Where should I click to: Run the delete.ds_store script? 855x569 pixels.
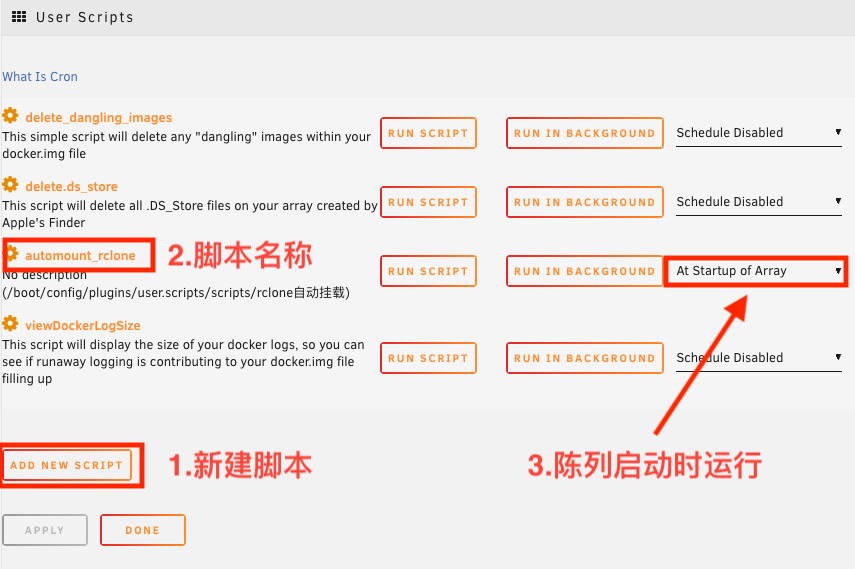pyautogui.click(x=428, y=202)
